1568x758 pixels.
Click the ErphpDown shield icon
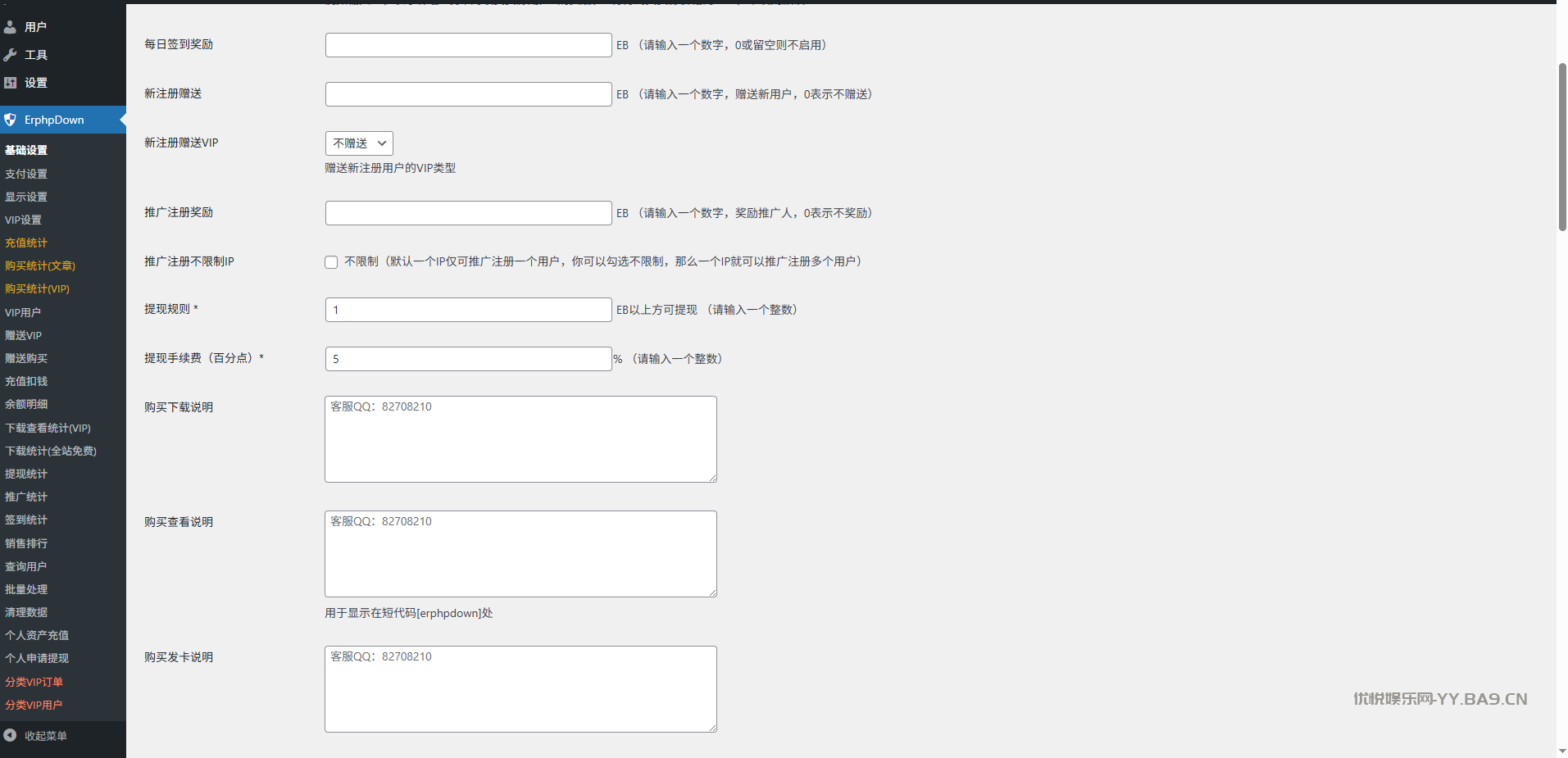(10, 120)
